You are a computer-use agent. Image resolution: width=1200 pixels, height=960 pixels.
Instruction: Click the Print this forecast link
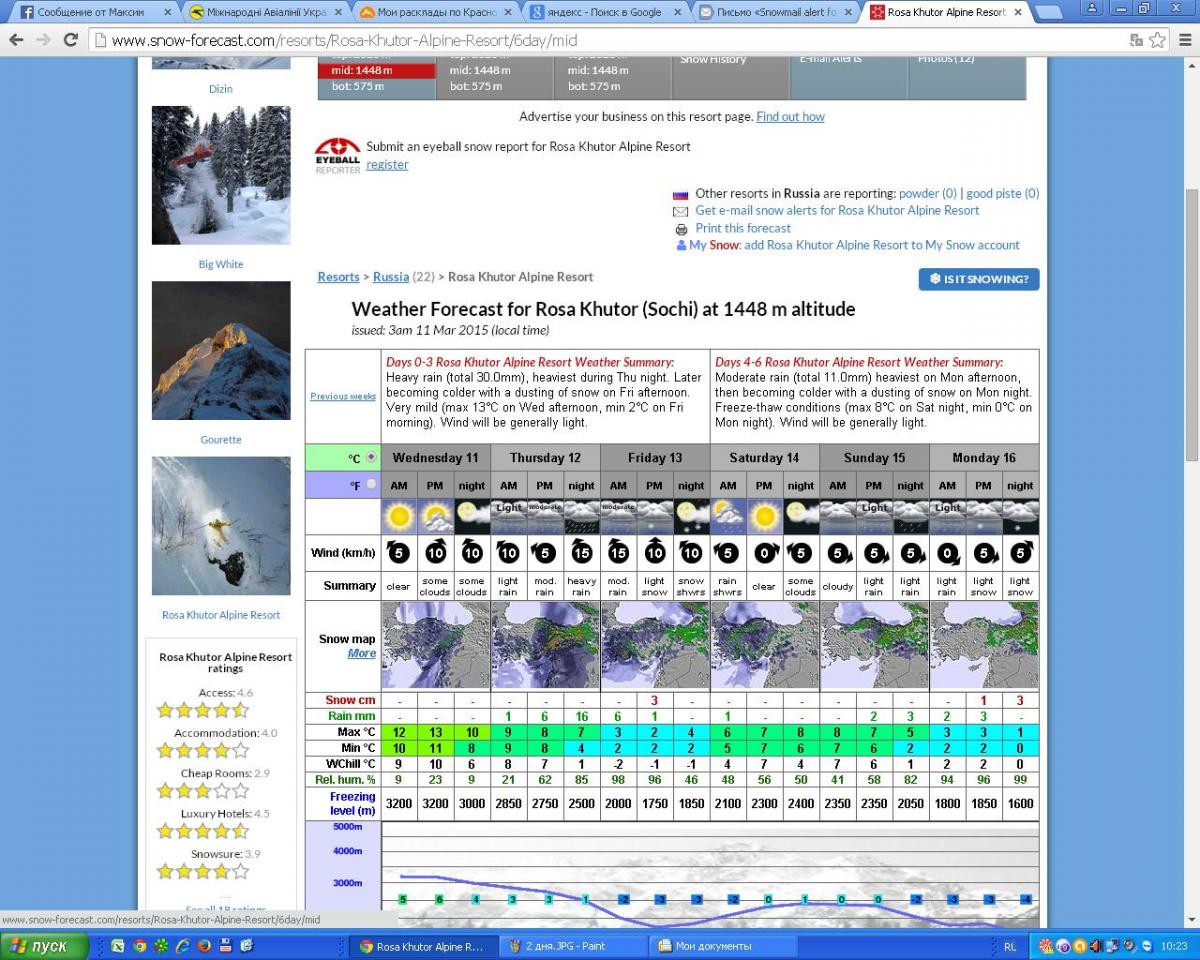(743, 228)
